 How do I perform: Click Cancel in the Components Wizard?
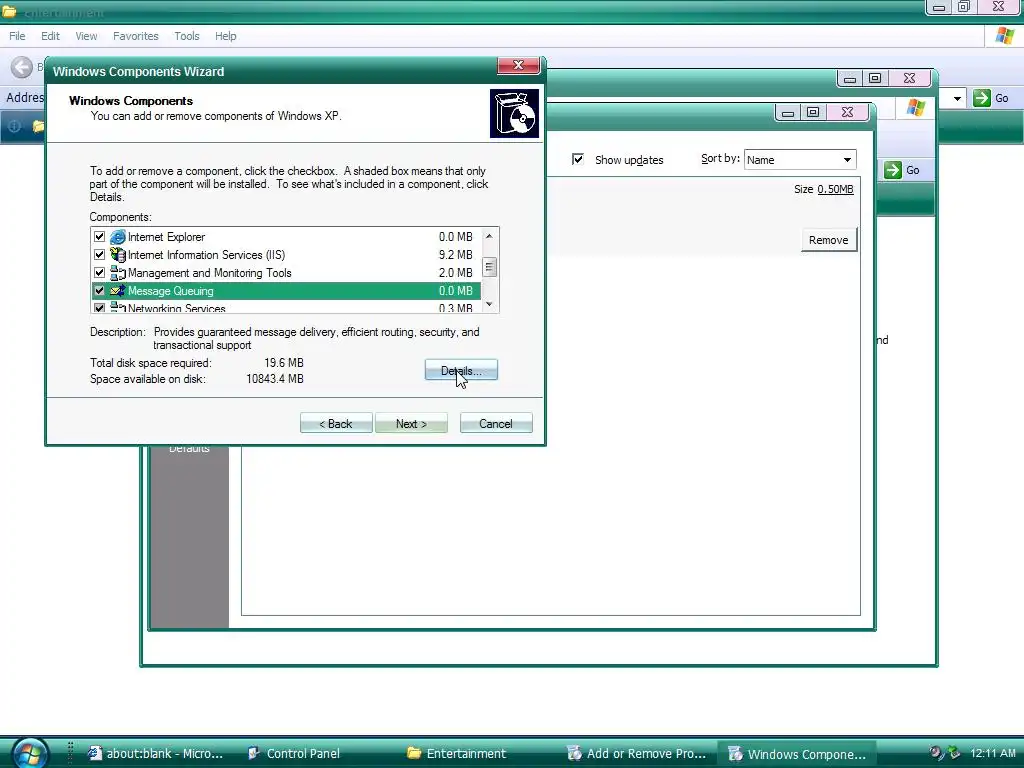tap(496, 423)
